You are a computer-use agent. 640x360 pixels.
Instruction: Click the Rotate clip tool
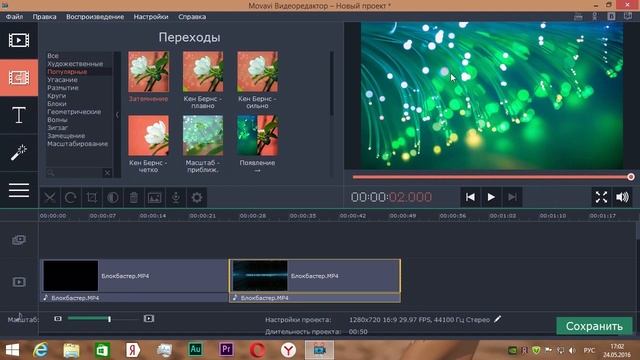coord(71,198)
